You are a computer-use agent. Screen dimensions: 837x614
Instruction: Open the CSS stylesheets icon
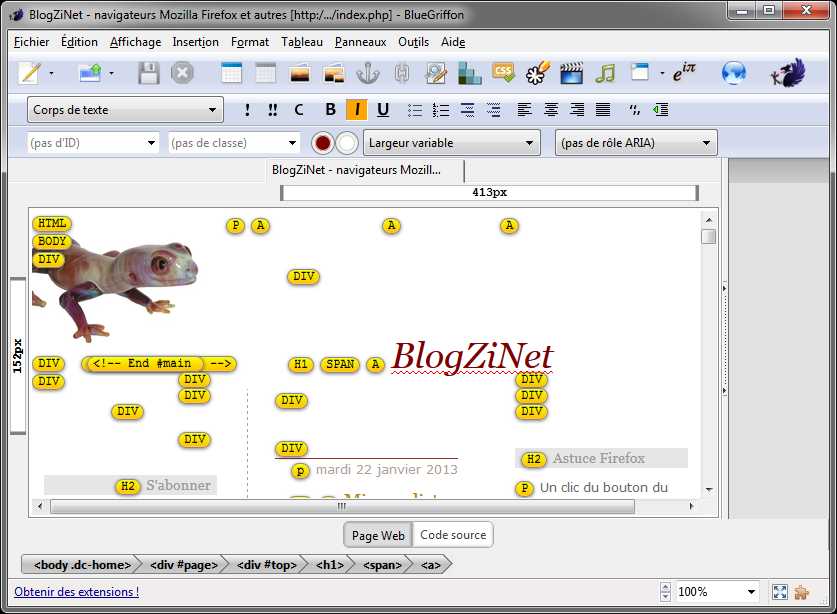click(x=504, y=73)
